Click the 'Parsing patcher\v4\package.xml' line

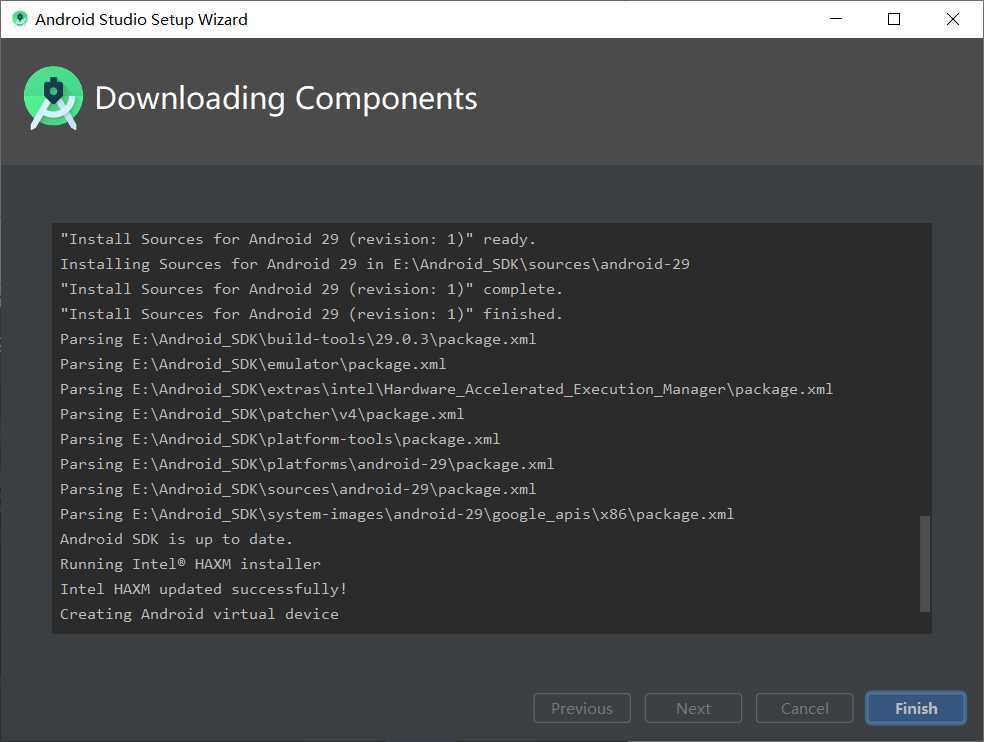coord(262,414)
